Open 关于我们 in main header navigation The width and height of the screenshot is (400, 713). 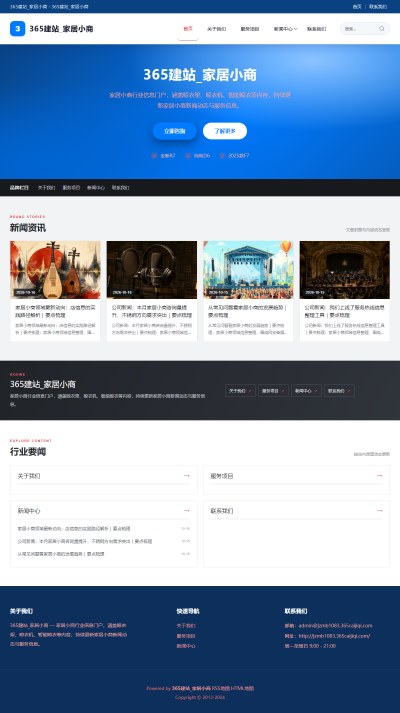(216, 29)
